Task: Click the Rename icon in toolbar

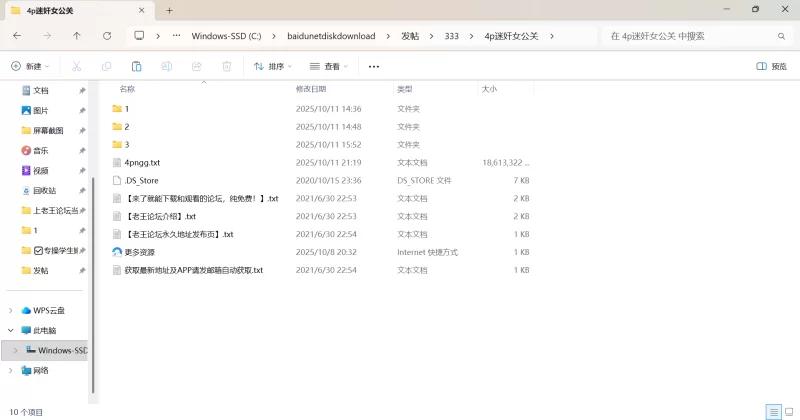Action: point(167,66)
